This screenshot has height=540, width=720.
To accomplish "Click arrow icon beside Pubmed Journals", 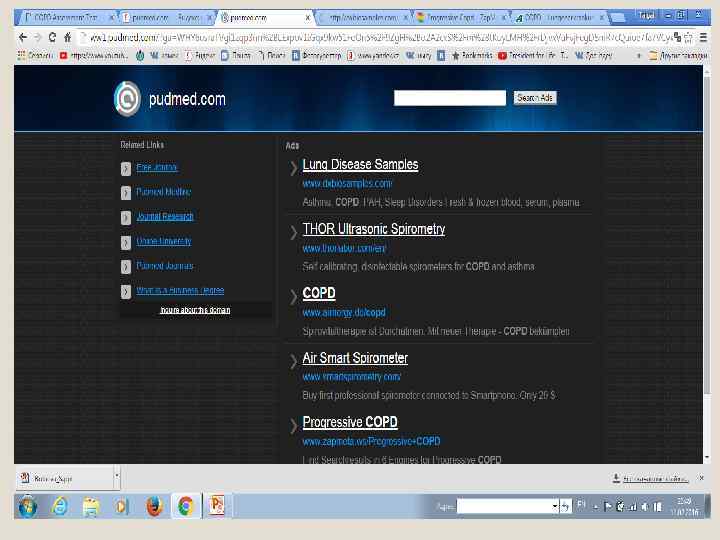I will click(x=126, y=267).
